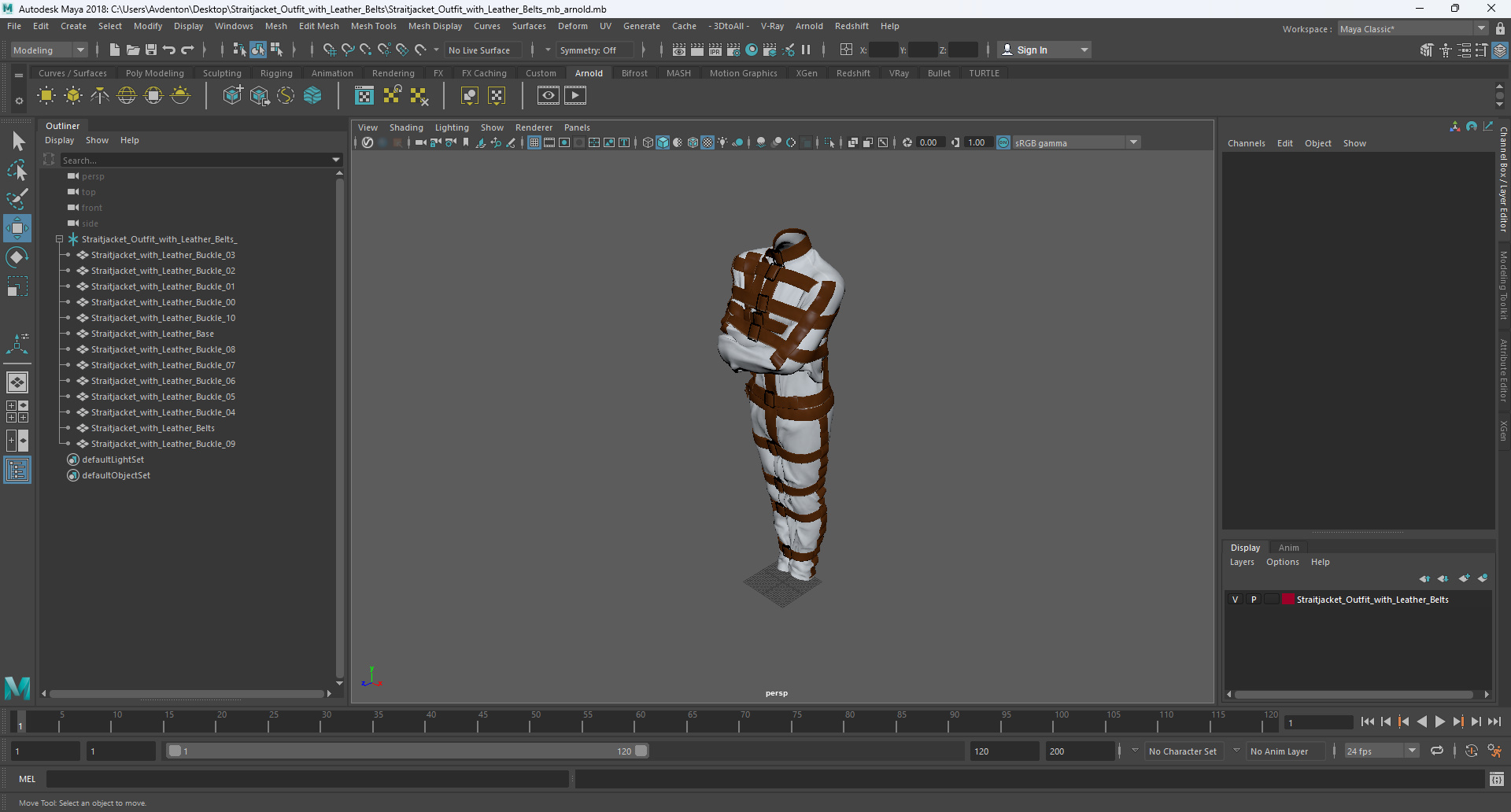Select the Scale tool
The image size is (1511, 812).
(x=17, y=286)
